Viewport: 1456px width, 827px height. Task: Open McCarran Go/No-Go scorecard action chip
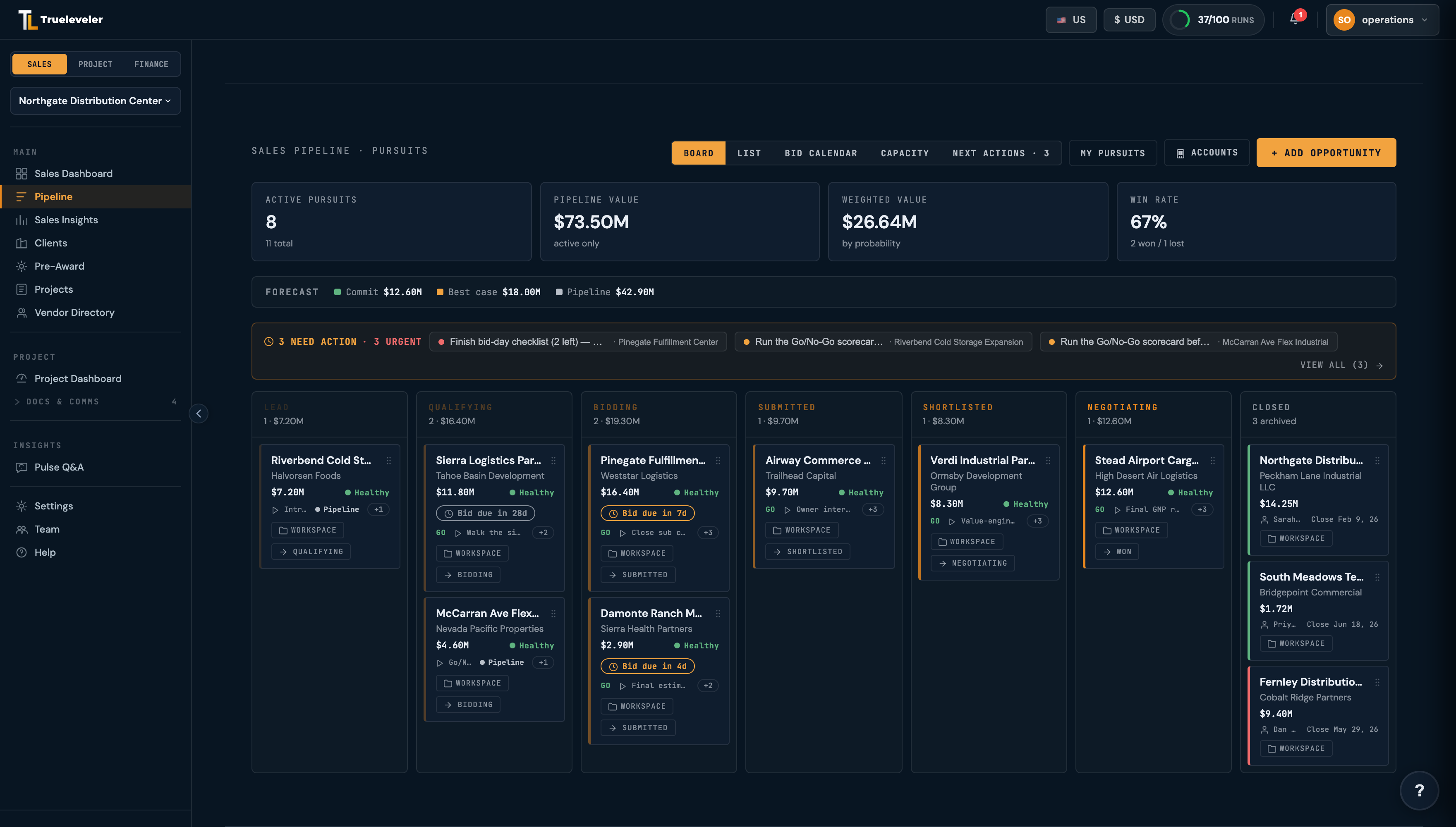(x=1188, y=342)
